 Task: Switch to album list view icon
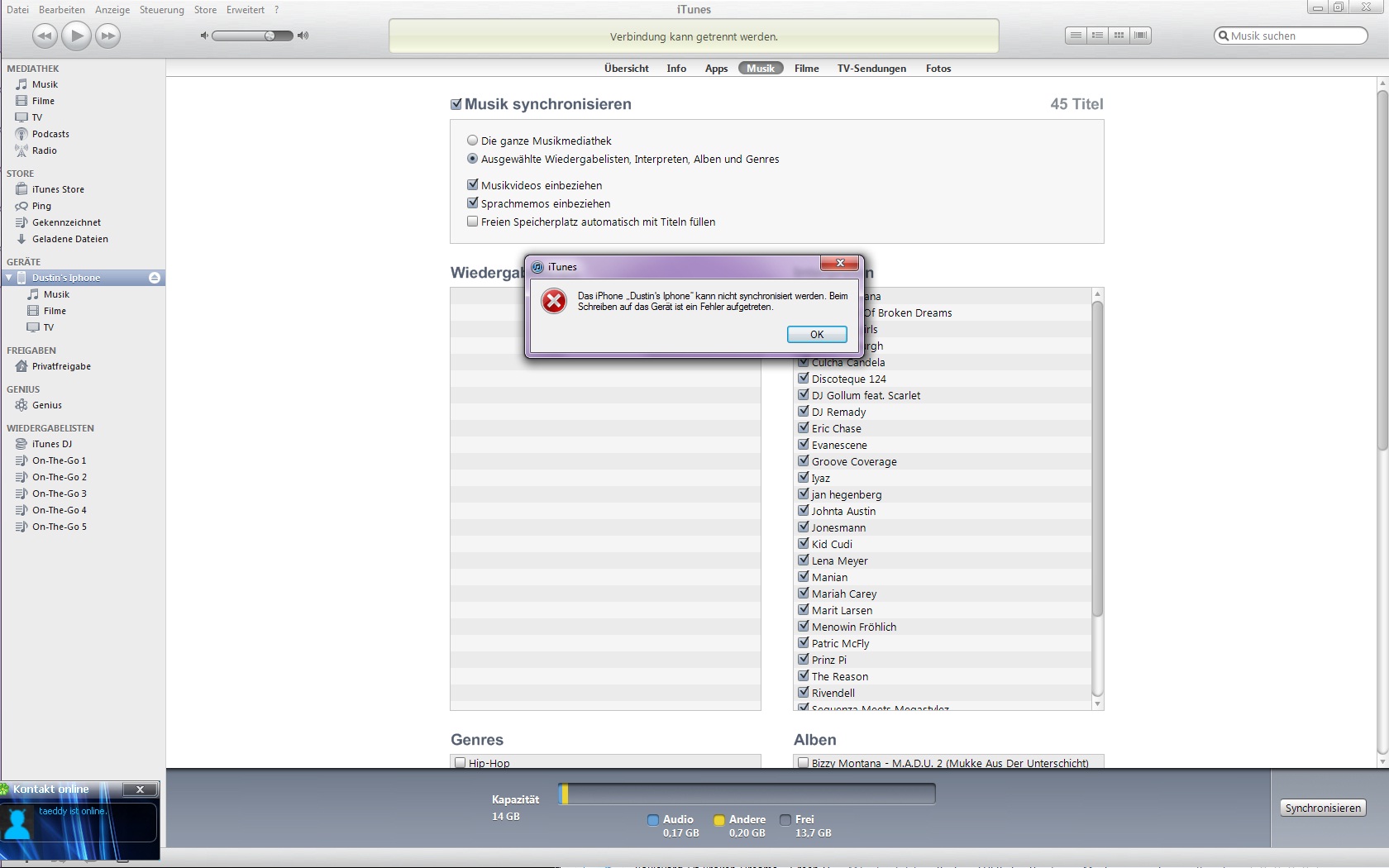pos(1097,36)
